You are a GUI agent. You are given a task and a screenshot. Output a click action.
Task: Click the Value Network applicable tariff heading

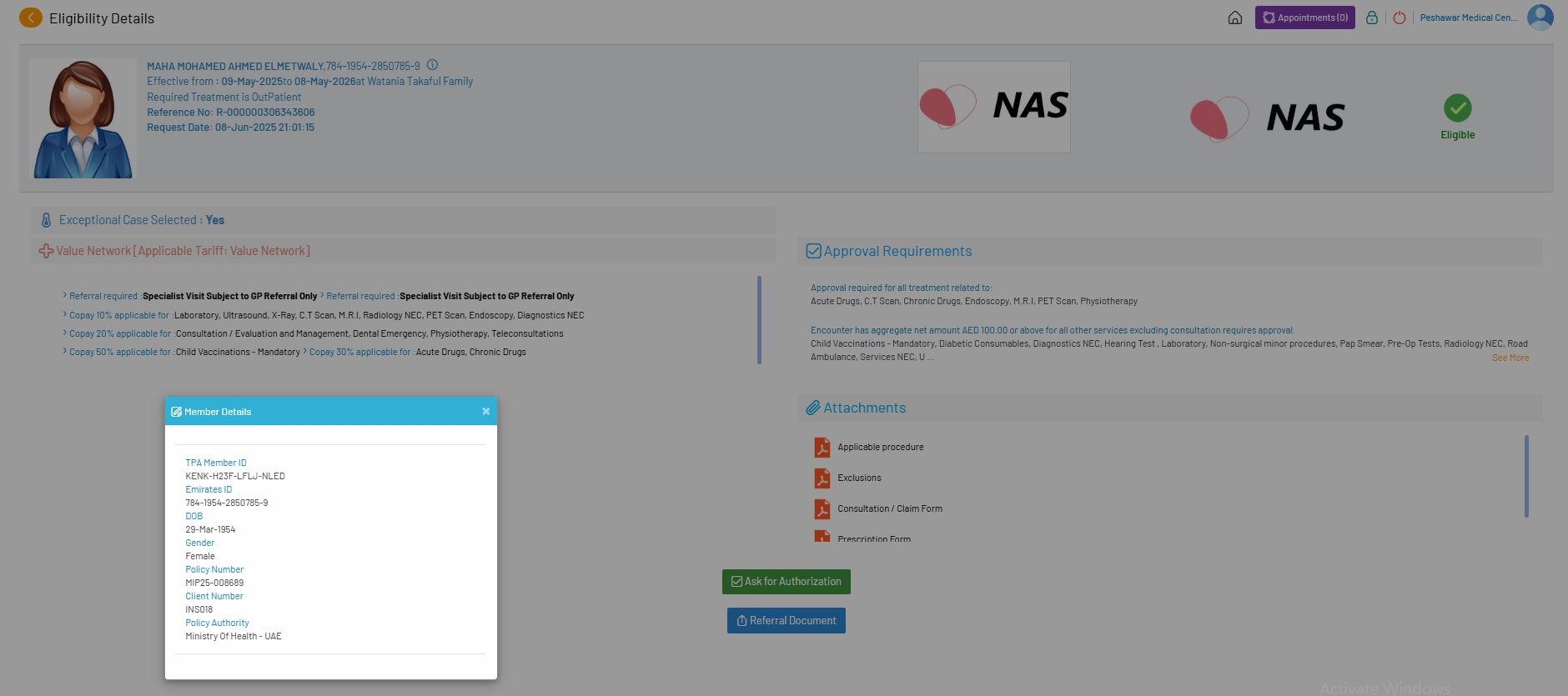pos(183,251)
